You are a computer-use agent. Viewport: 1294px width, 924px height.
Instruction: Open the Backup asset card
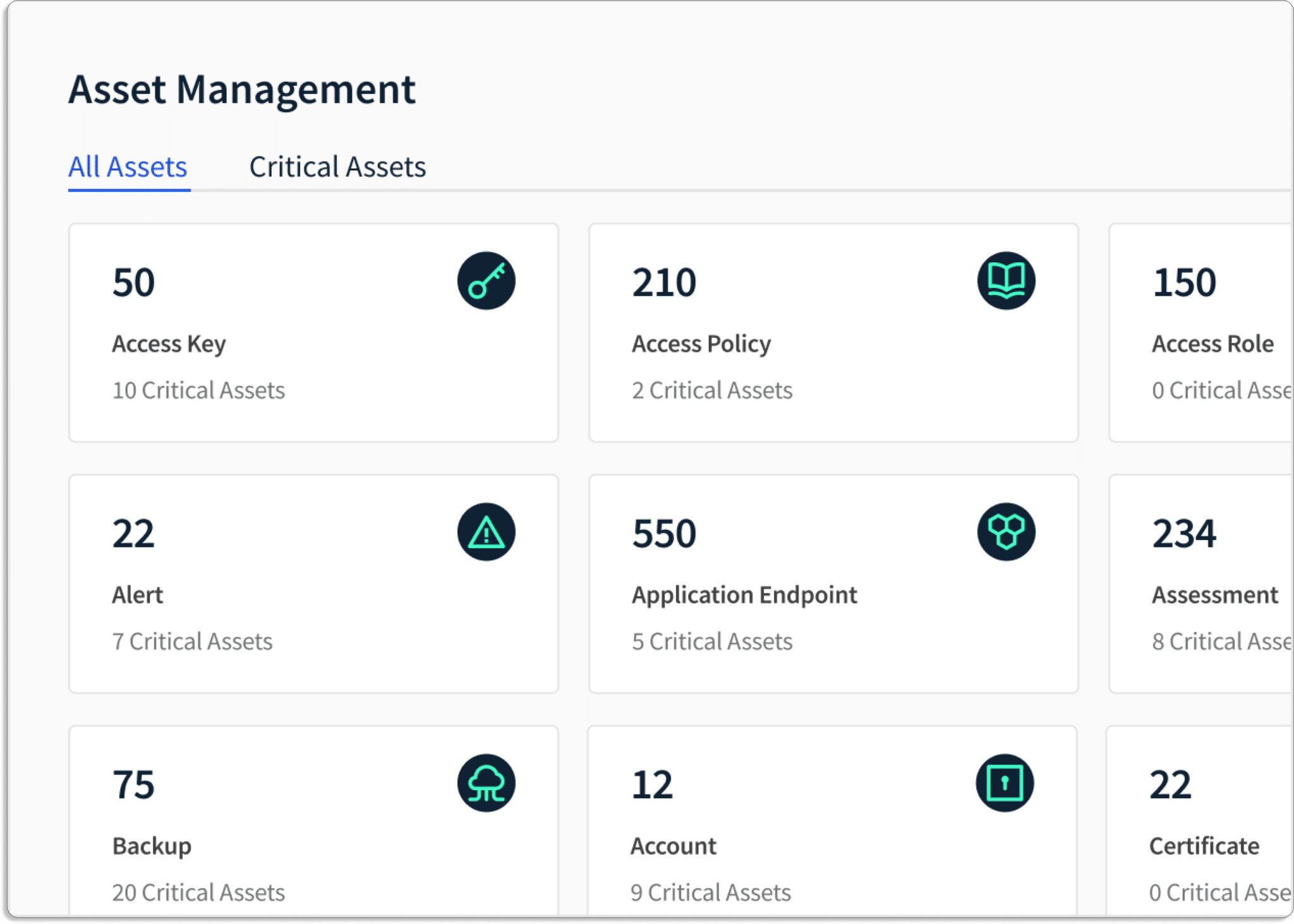(x=313, y=821)
